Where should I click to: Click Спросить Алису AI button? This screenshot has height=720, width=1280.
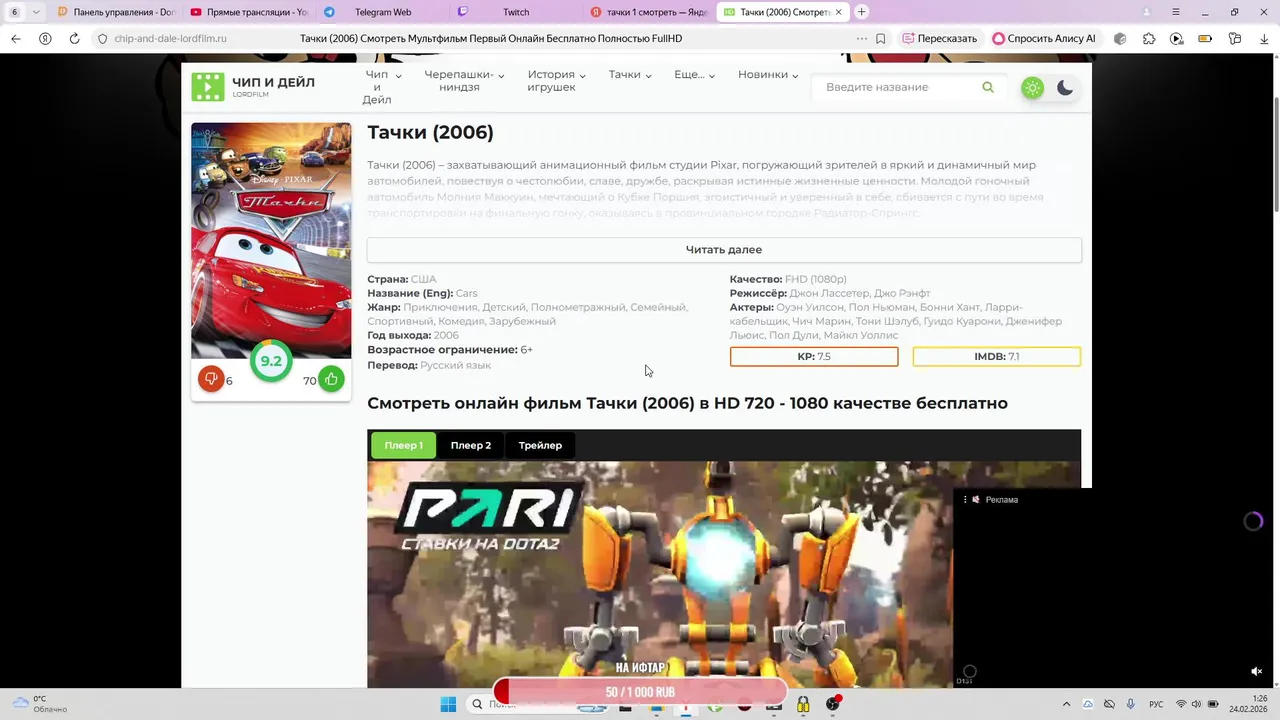(x=1044, y=38)
